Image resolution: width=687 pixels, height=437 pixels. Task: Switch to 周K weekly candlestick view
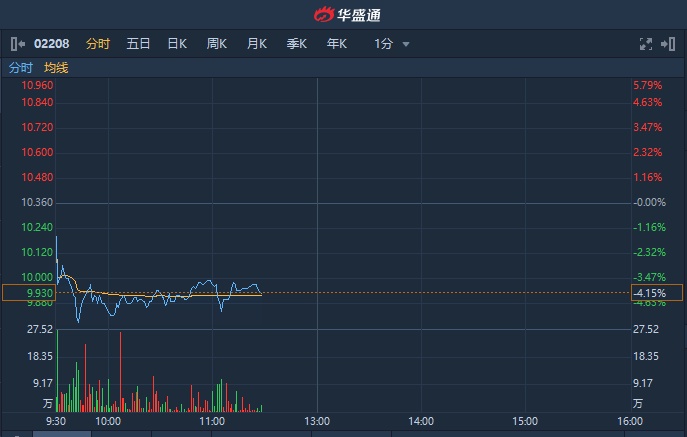(x=217, y=44)
